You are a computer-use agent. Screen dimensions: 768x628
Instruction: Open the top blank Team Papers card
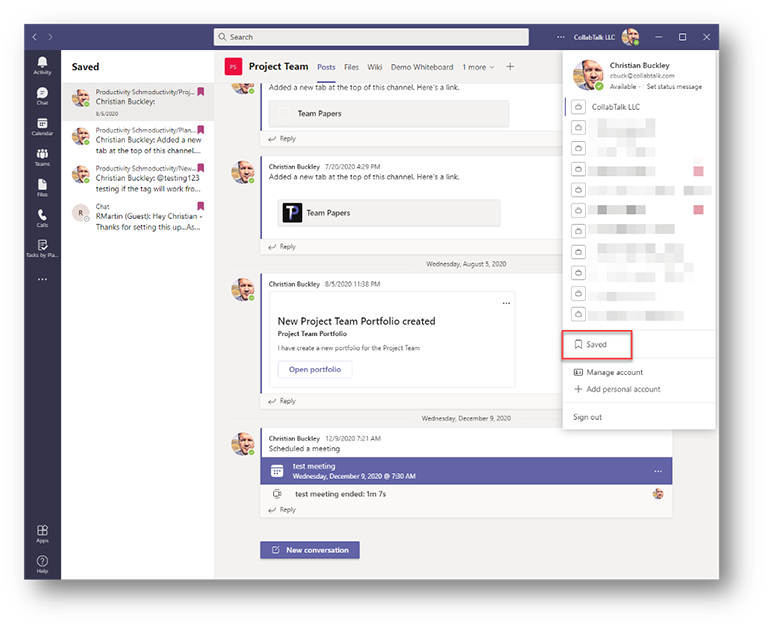click(x=389, y=114)
